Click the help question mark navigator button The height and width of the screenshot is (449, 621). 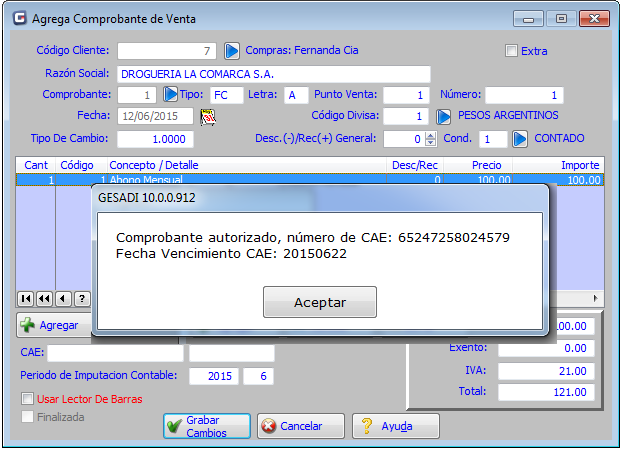[x=82, y=298]
